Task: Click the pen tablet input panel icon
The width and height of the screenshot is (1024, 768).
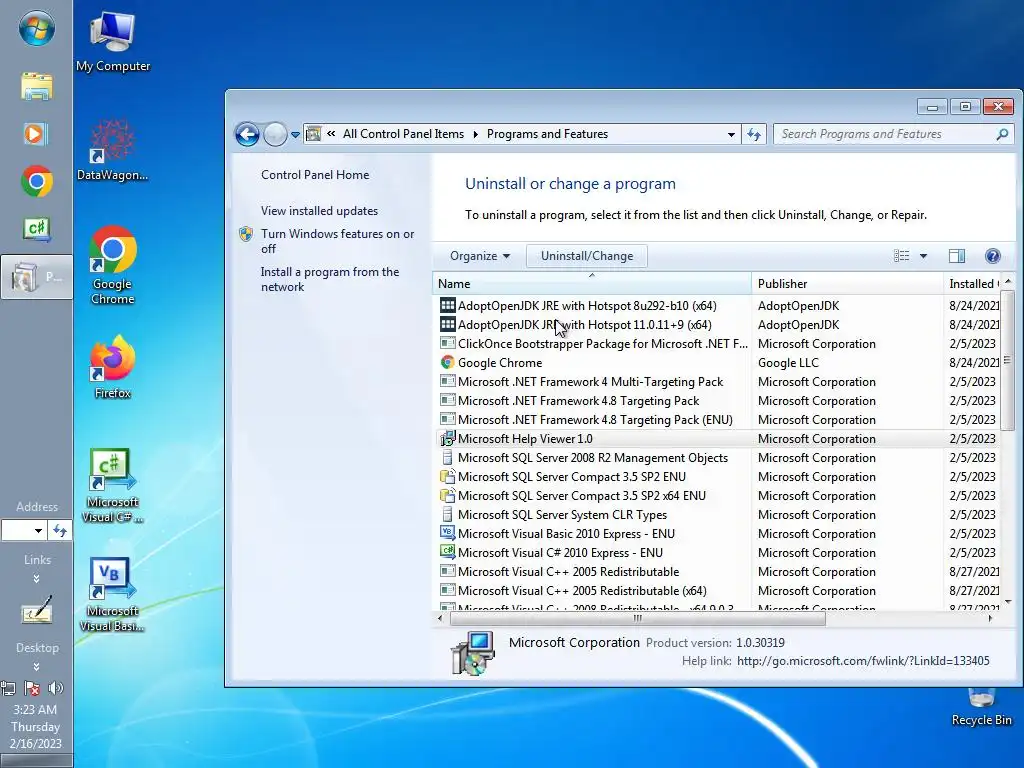Action: [37, 610]
